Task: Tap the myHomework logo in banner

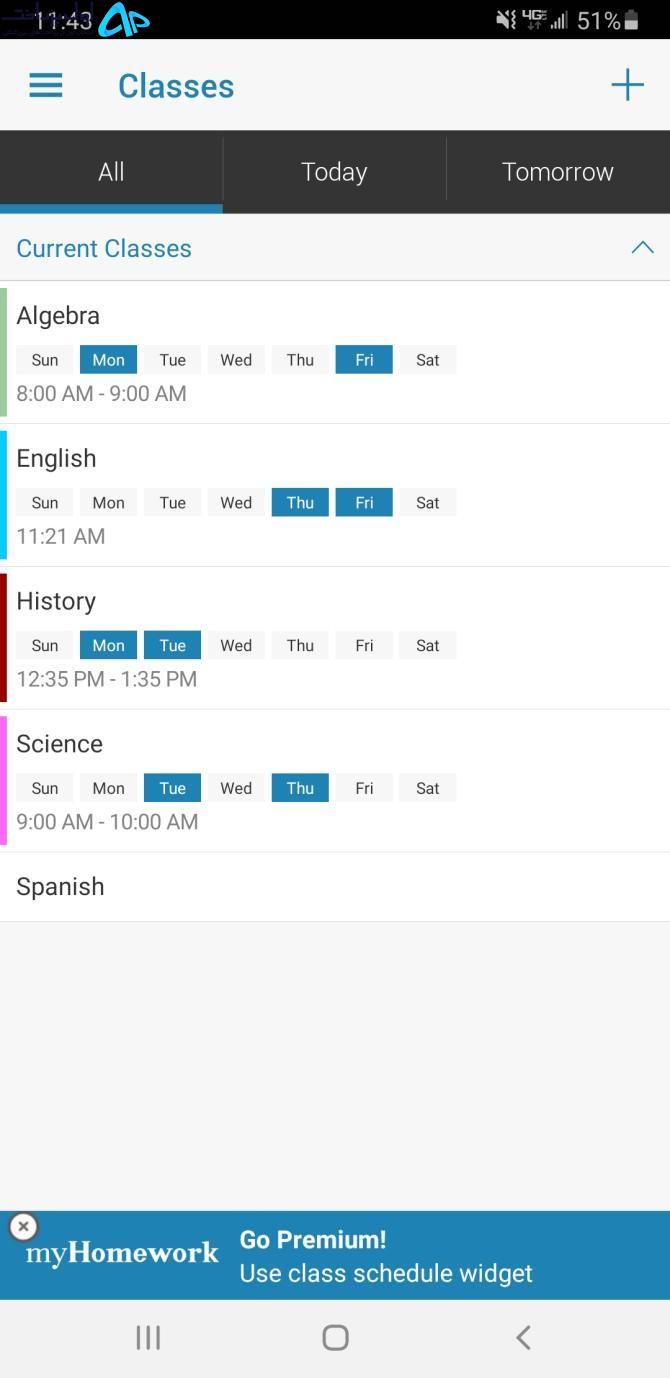Action: point(122,1253)
